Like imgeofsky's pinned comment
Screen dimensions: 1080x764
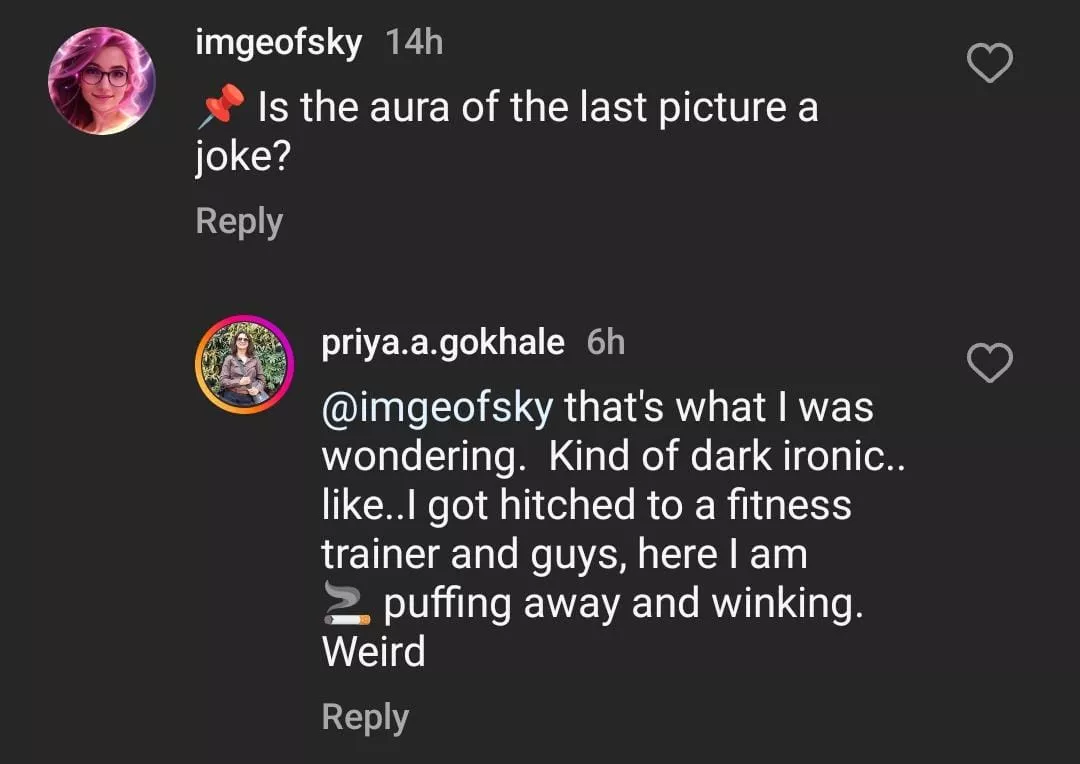click(991, 65)
